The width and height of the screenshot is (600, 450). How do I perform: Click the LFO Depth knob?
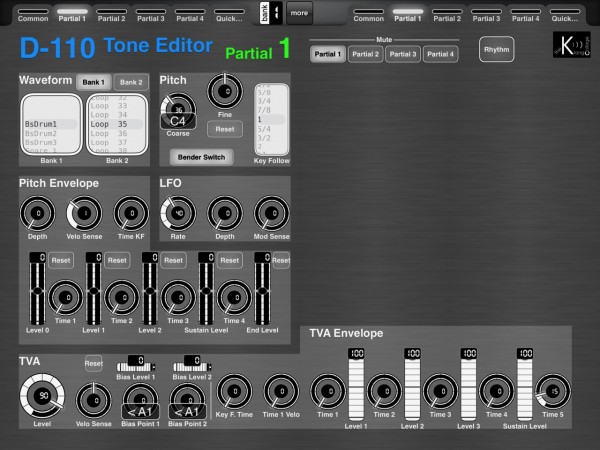[x=225, y=214]
